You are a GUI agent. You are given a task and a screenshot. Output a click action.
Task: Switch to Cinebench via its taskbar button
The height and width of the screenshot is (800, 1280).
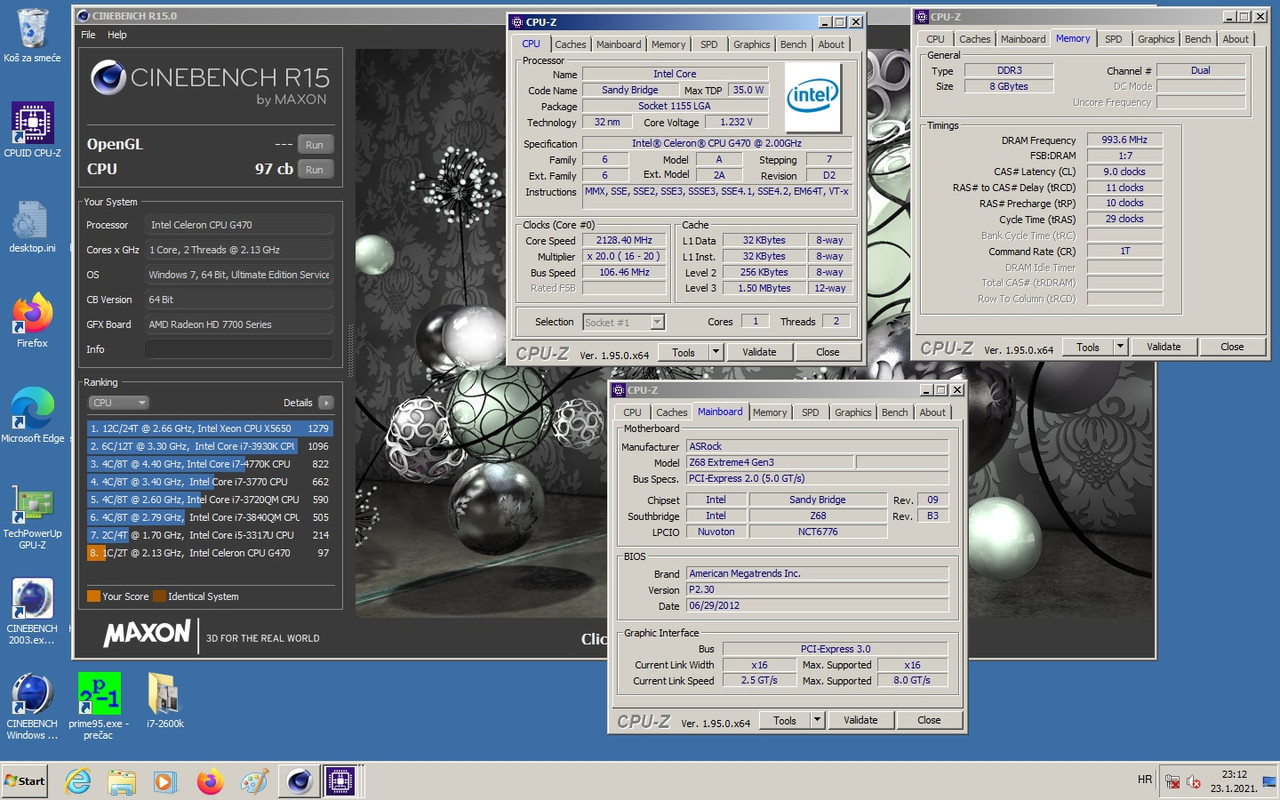click(x=297, y=780)
